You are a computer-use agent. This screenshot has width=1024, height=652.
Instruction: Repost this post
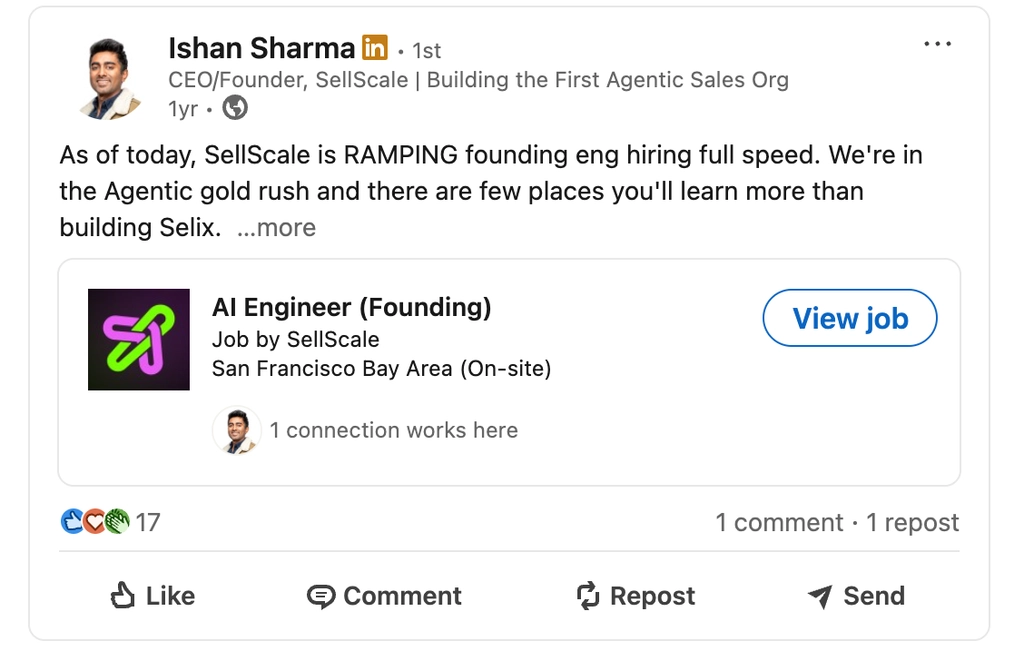point(636,596)
